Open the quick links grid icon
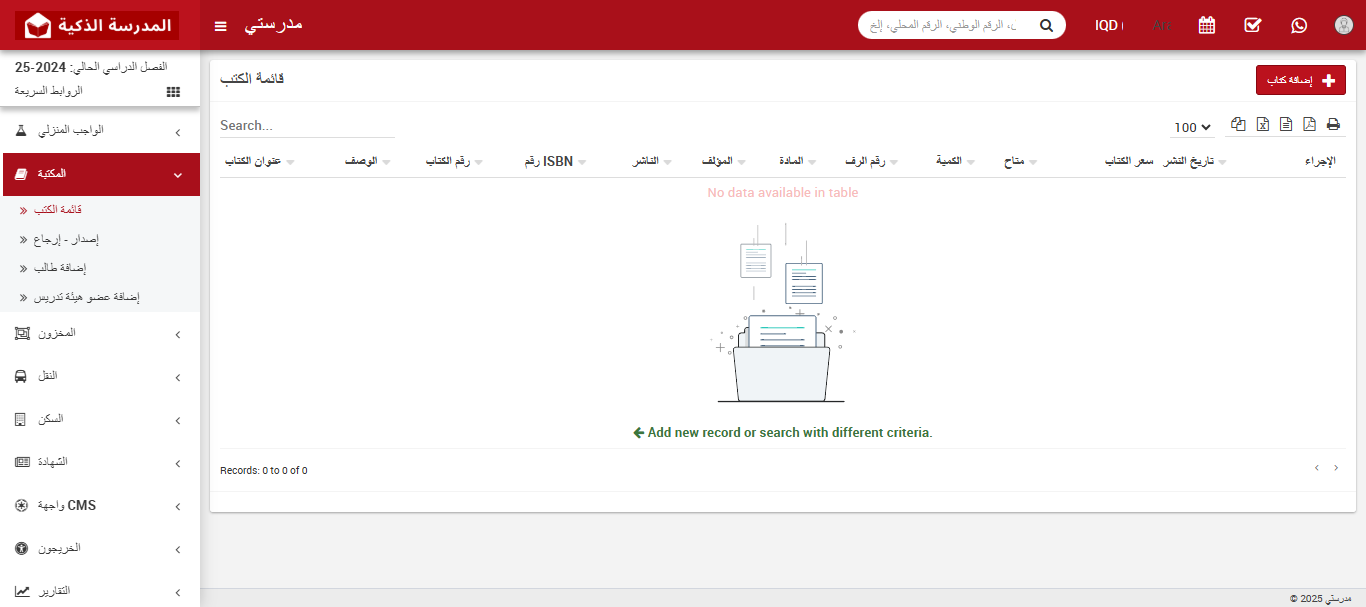 [x=173, y=91]
